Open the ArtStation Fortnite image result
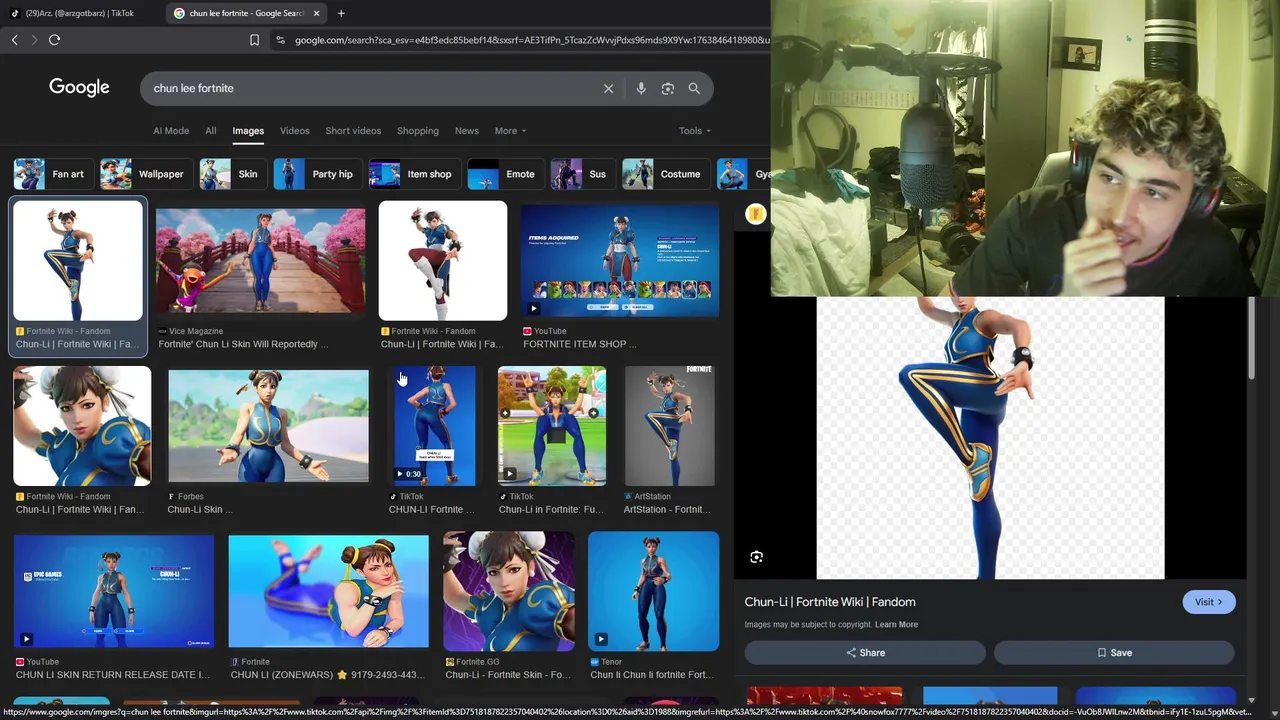Viewport: 1280px width, 720px height. [x=670, y=426]
